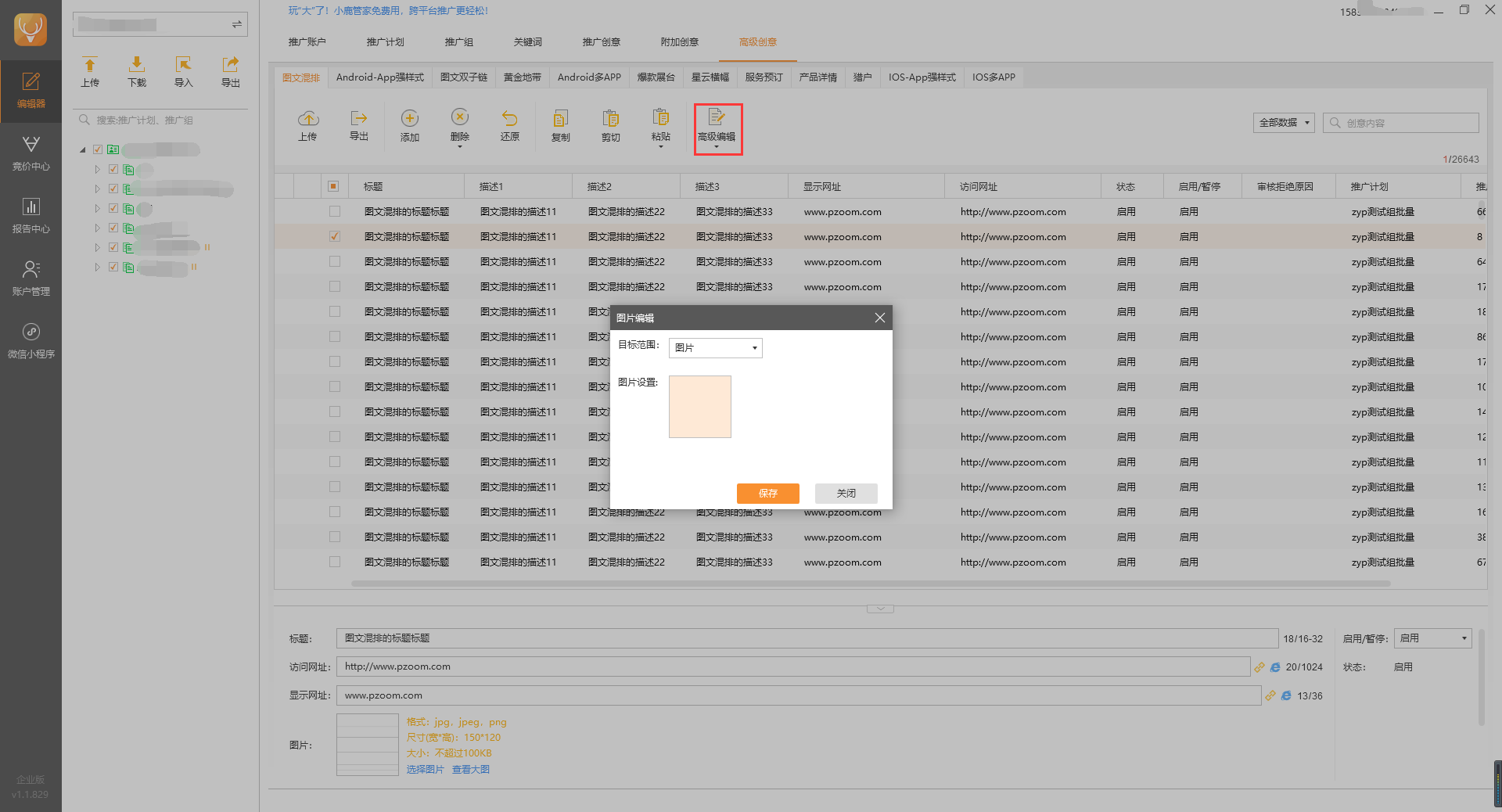Click 搜索推广计划 search field
Viewport: 1502px width, 812px height.
162,120
